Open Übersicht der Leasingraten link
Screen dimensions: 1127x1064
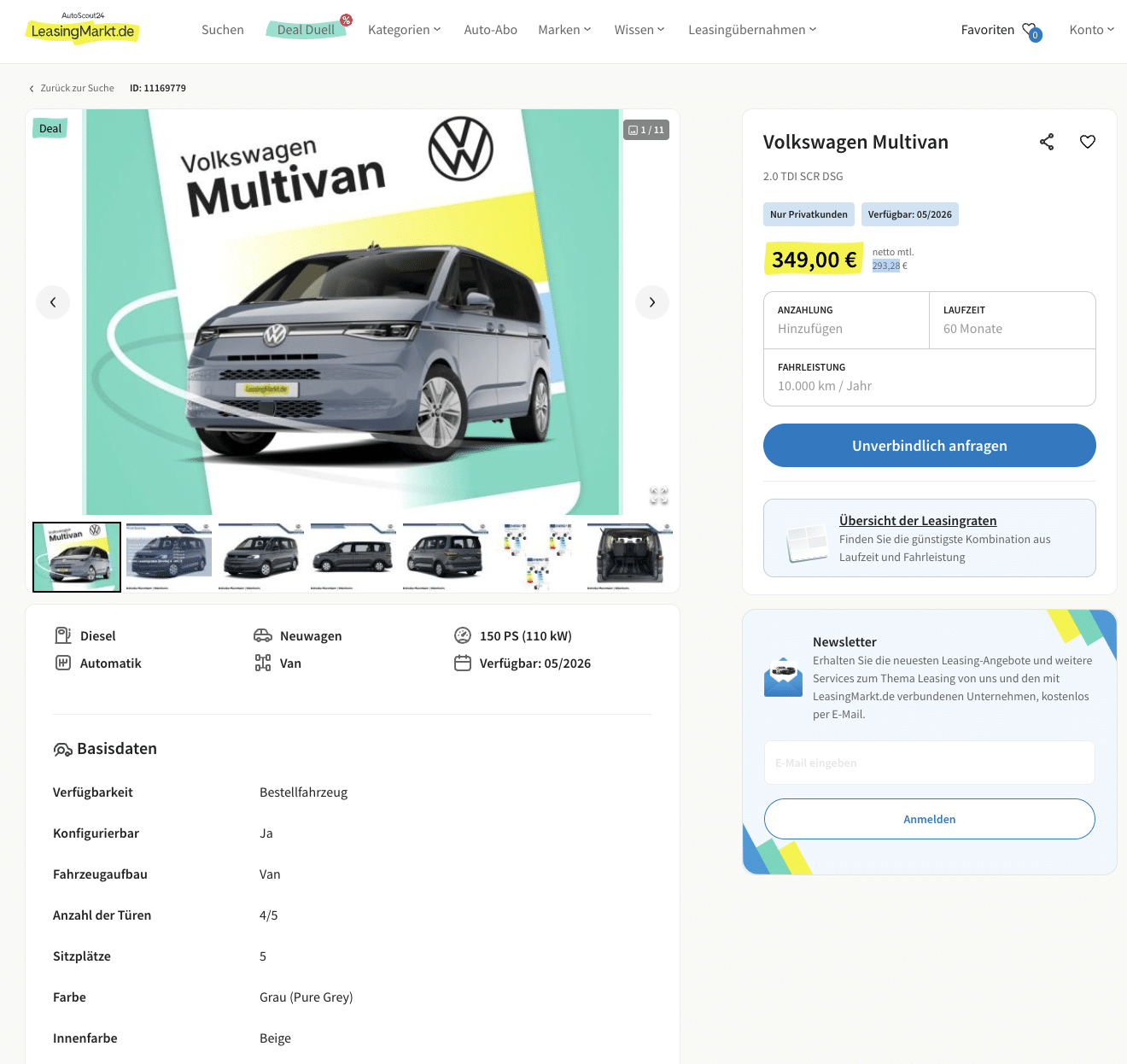[918, 521]
